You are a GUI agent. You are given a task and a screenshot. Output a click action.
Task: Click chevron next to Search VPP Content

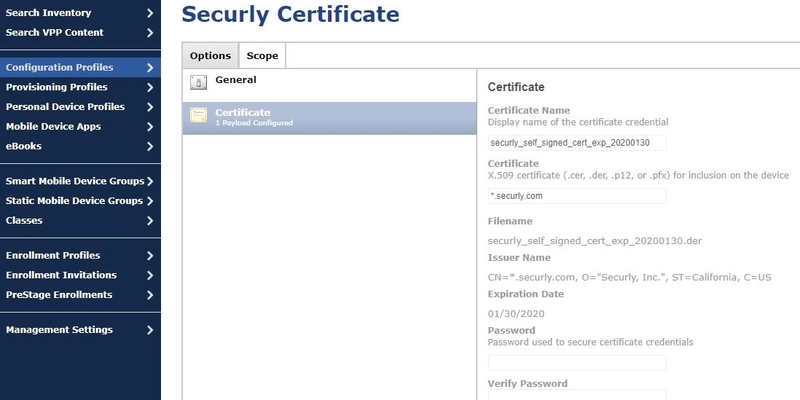(150, 33)
